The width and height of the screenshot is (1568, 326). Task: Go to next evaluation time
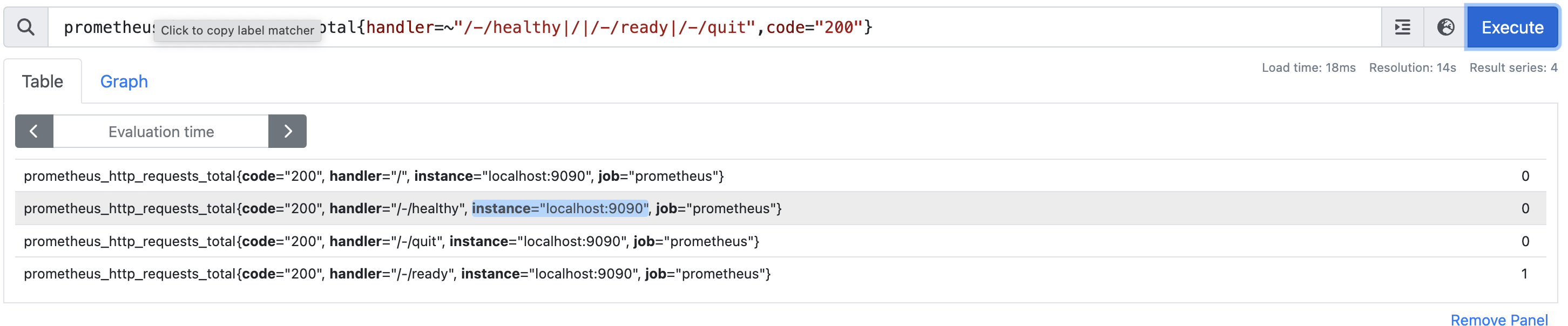point(287,131)
